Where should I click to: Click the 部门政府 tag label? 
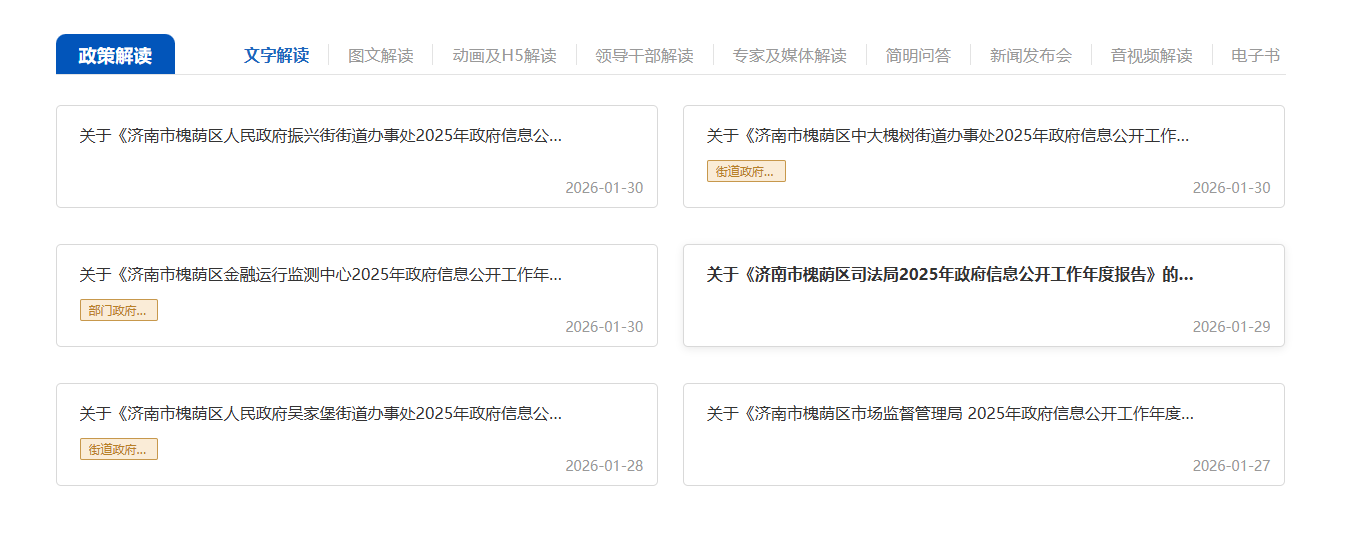(119, 311)
